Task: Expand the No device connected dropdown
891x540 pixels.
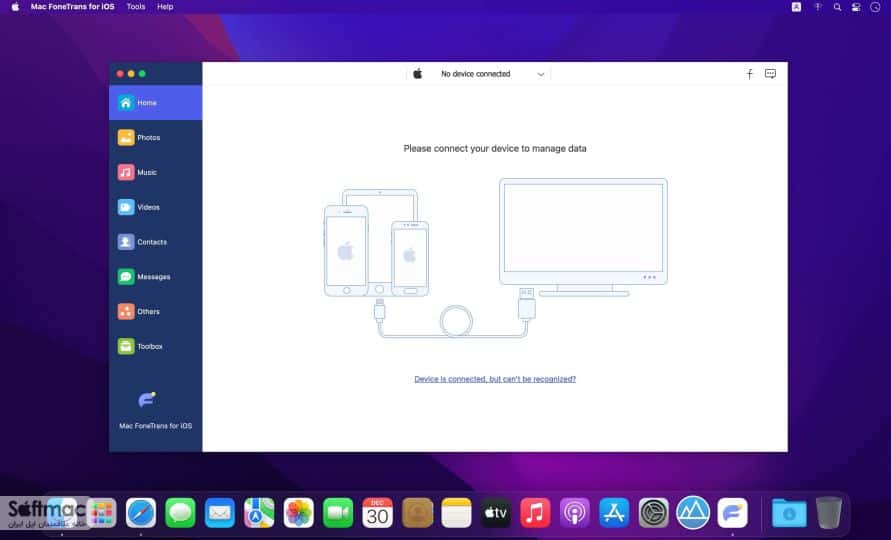Action: coord(478,74)
